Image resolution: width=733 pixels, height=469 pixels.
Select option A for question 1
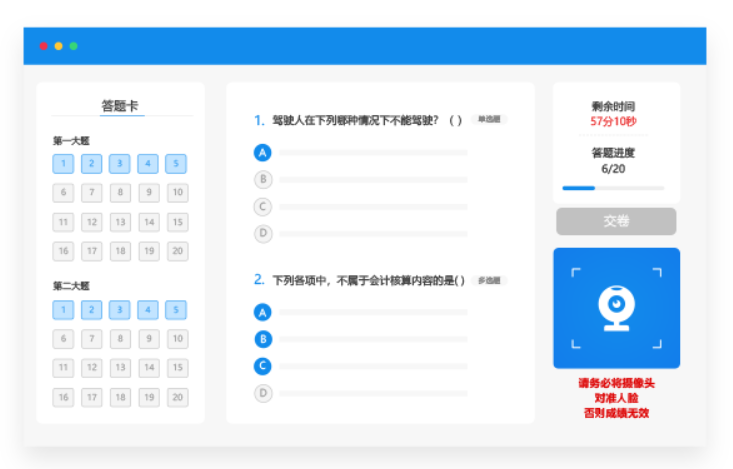point(263,153)
